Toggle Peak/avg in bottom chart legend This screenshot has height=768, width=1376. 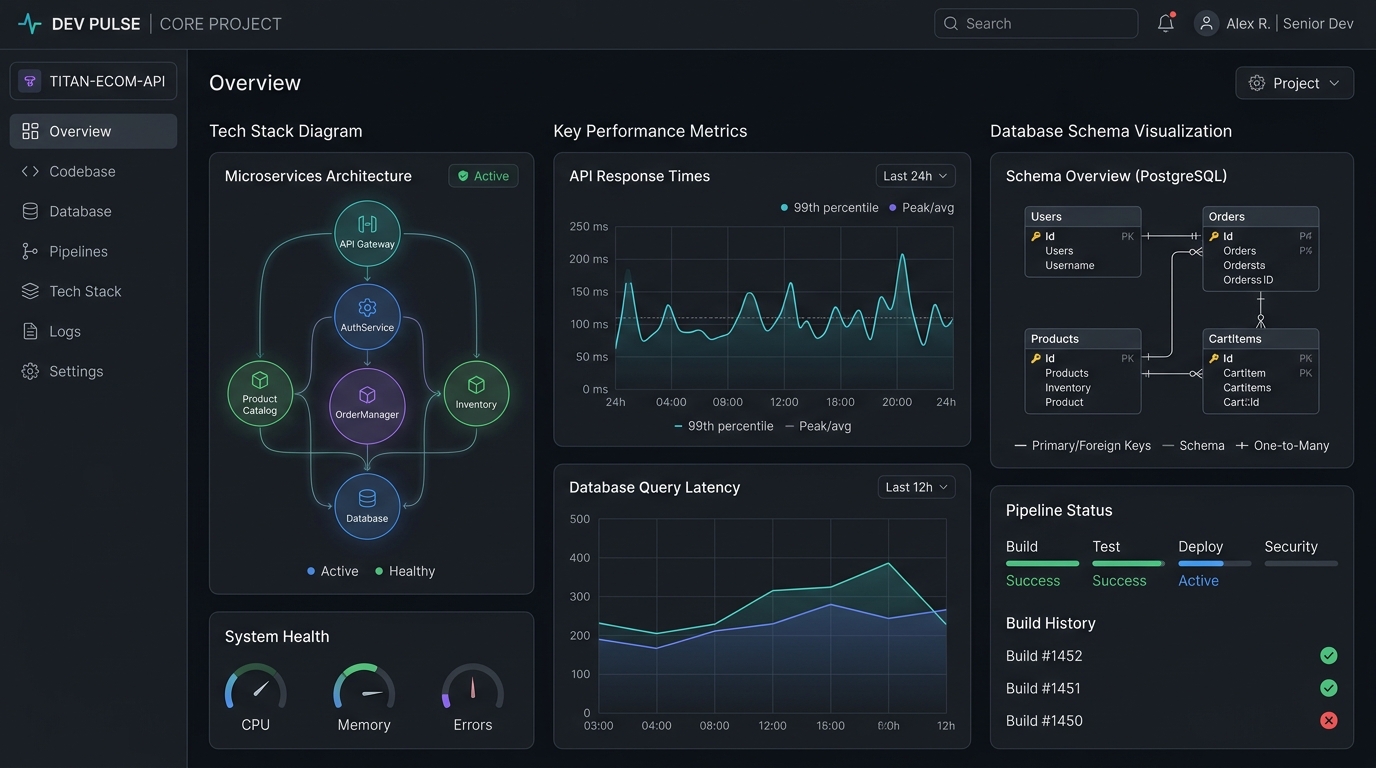click(818, 426)
